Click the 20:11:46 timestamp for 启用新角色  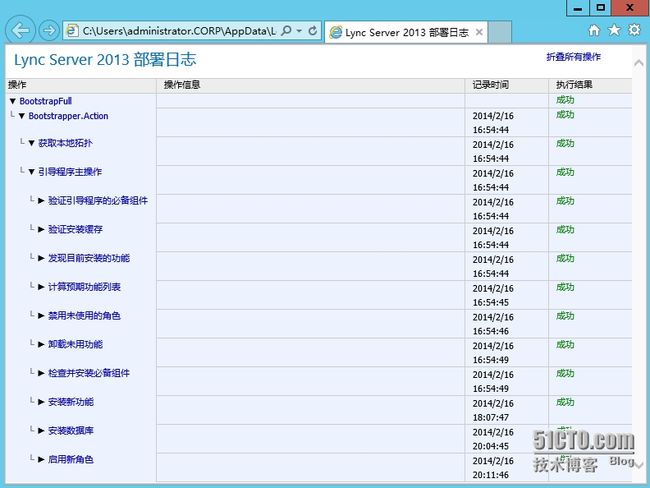pyautogui.click(x=490, y=475)
